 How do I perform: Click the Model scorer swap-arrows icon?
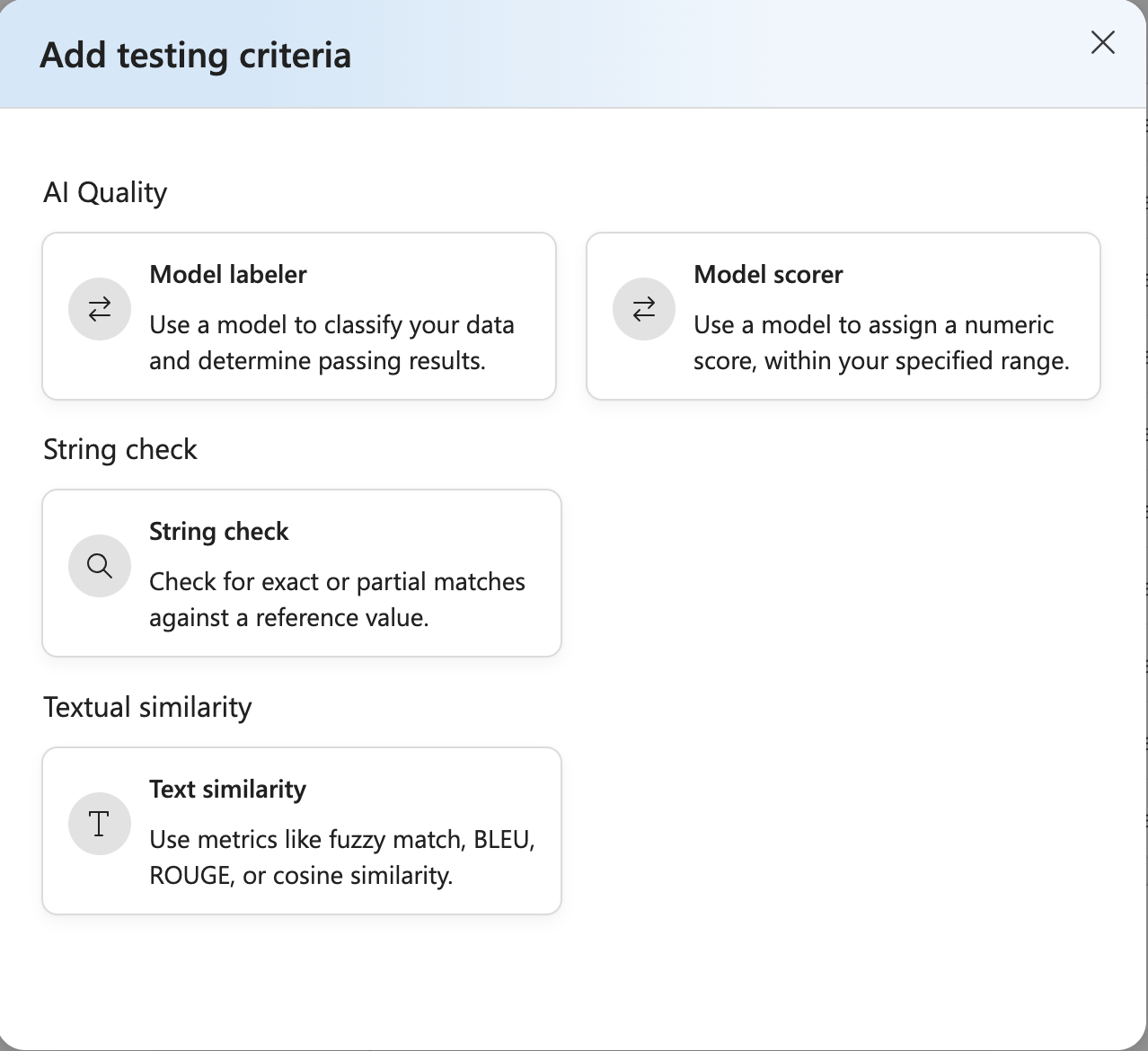(644, 309)
